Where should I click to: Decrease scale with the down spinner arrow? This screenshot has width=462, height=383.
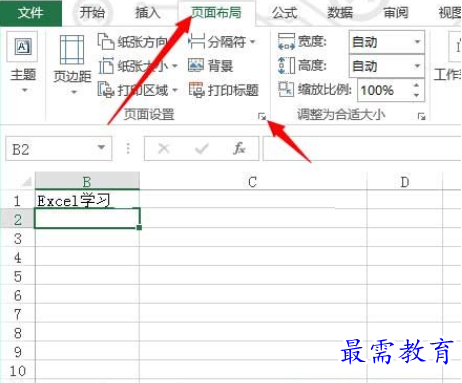(416, 95)
